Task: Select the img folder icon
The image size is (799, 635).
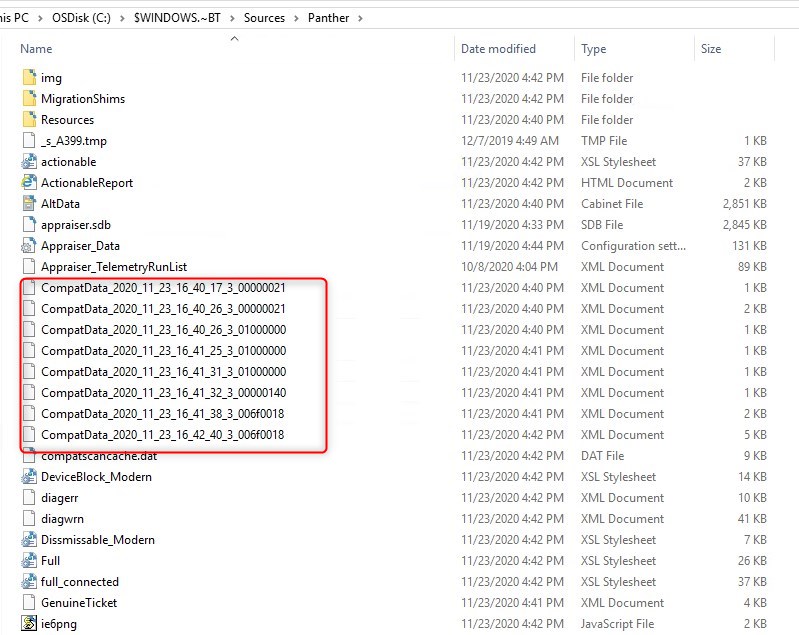Action: click(x=30, y=77)
